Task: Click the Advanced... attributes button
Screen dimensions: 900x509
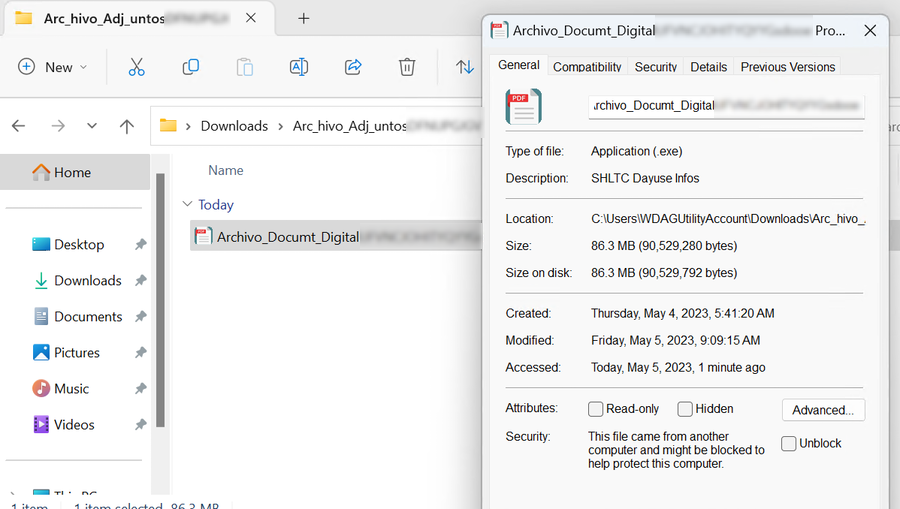Action: [823, 410]
